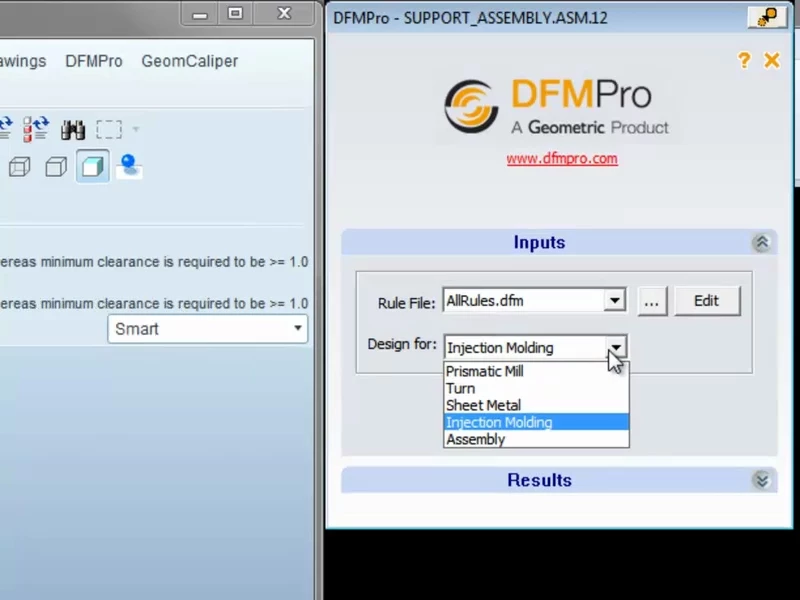Open the Drawings menu
Viewport: 800px width, 600px height.
click(x=23, y=61)
